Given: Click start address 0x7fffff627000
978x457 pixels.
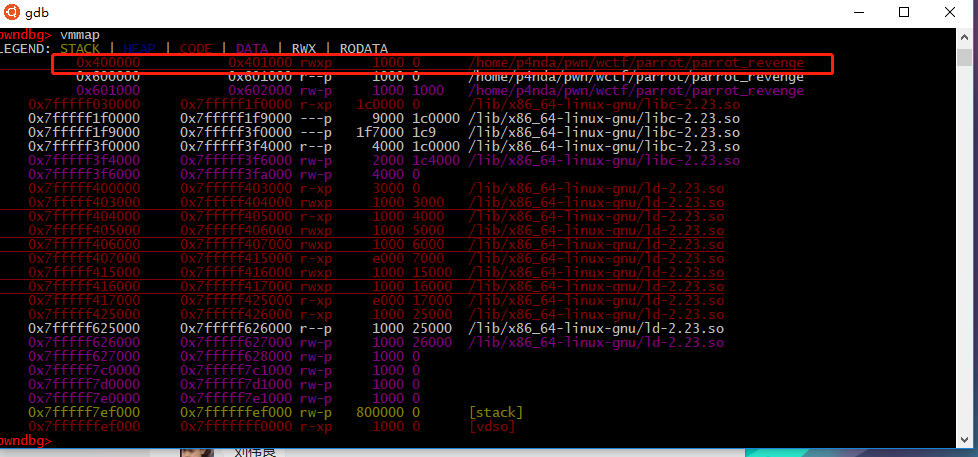Looking at the screenshot, I should (84, 356).
